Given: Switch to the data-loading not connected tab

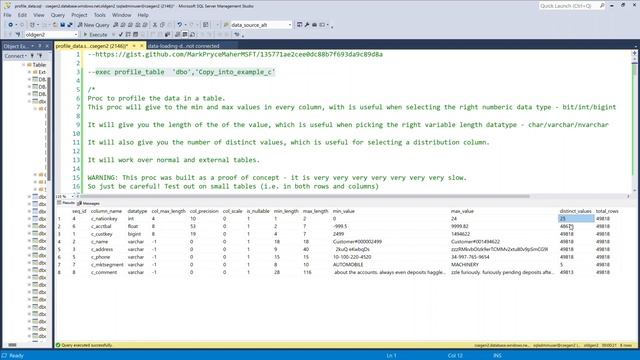Looking at the screenshot, I should [184, 46].
